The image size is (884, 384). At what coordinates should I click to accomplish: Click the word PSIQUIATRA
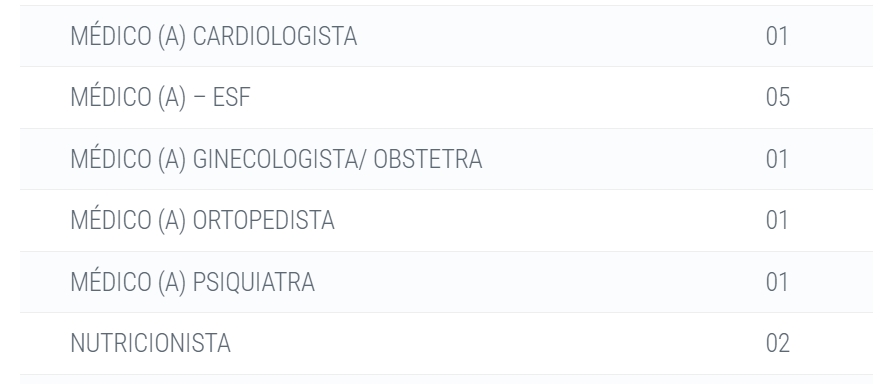(x=254, y=282)
